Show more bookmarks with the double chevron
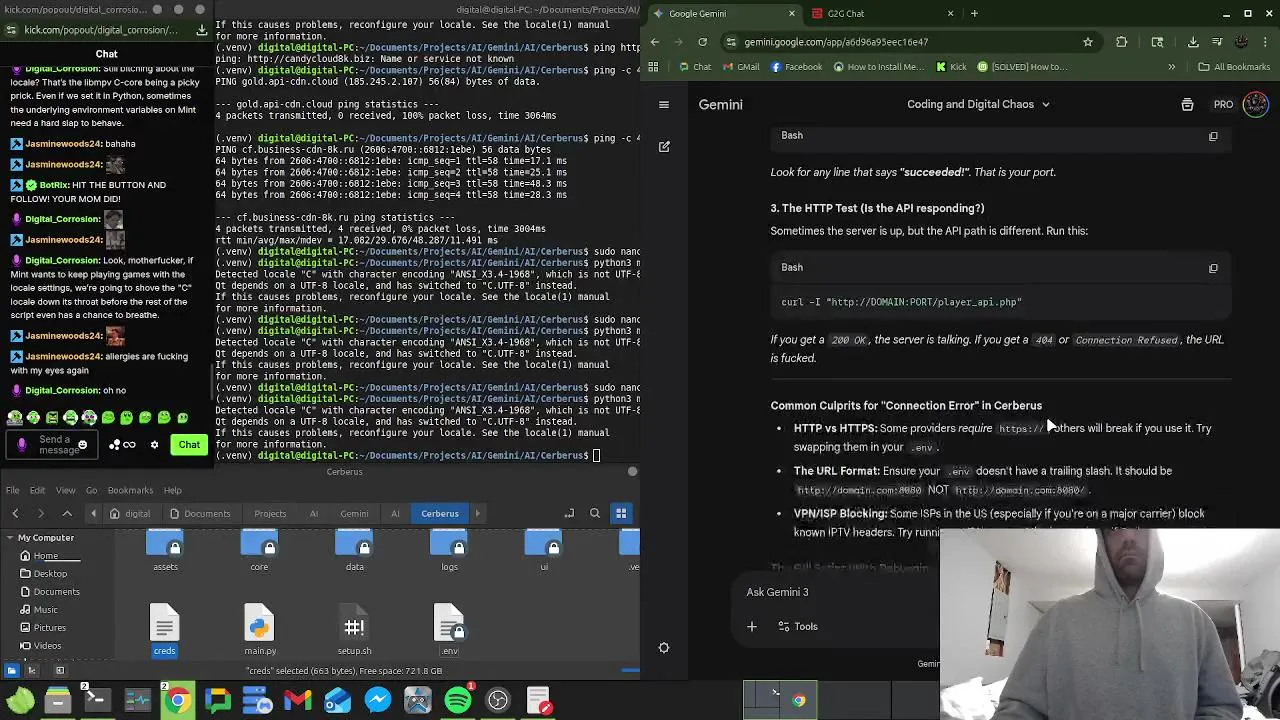This screenshot has height=720, width=1280. (x=1171, y=67)
